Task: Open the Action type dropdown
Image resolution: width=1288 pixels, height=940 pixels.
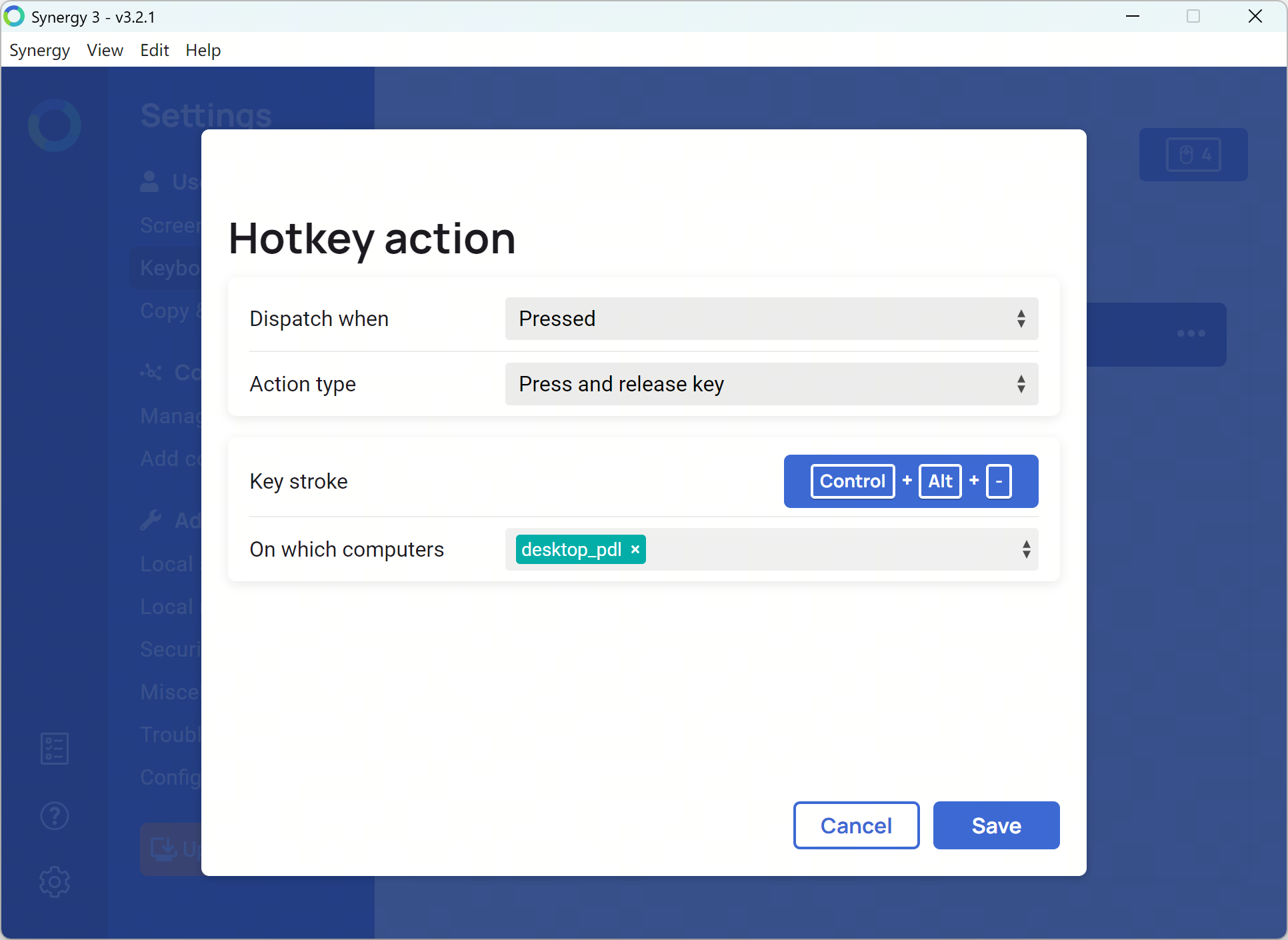Action: pos(771,384)
